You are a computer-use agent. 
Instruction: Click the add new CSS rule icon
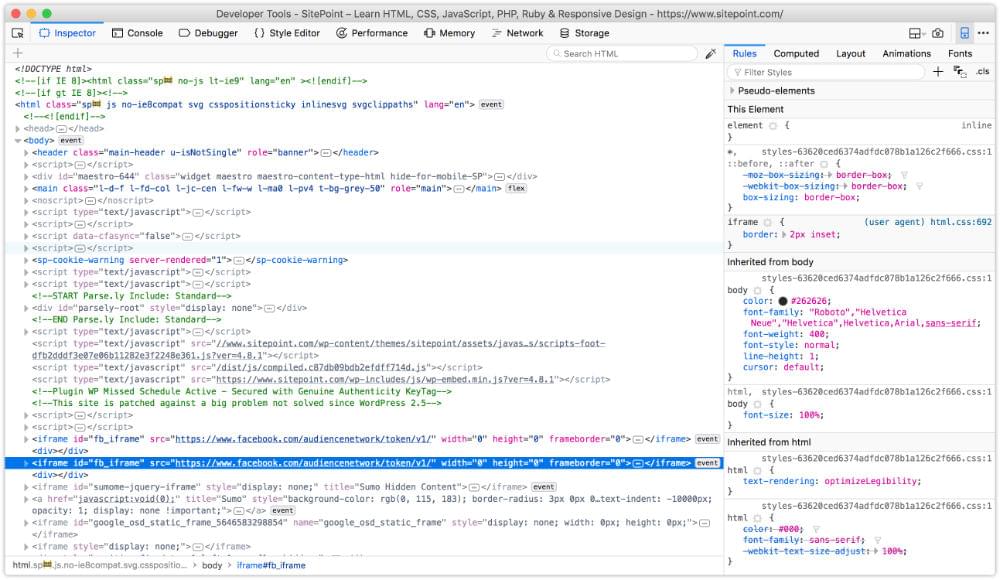pos(937,72)
